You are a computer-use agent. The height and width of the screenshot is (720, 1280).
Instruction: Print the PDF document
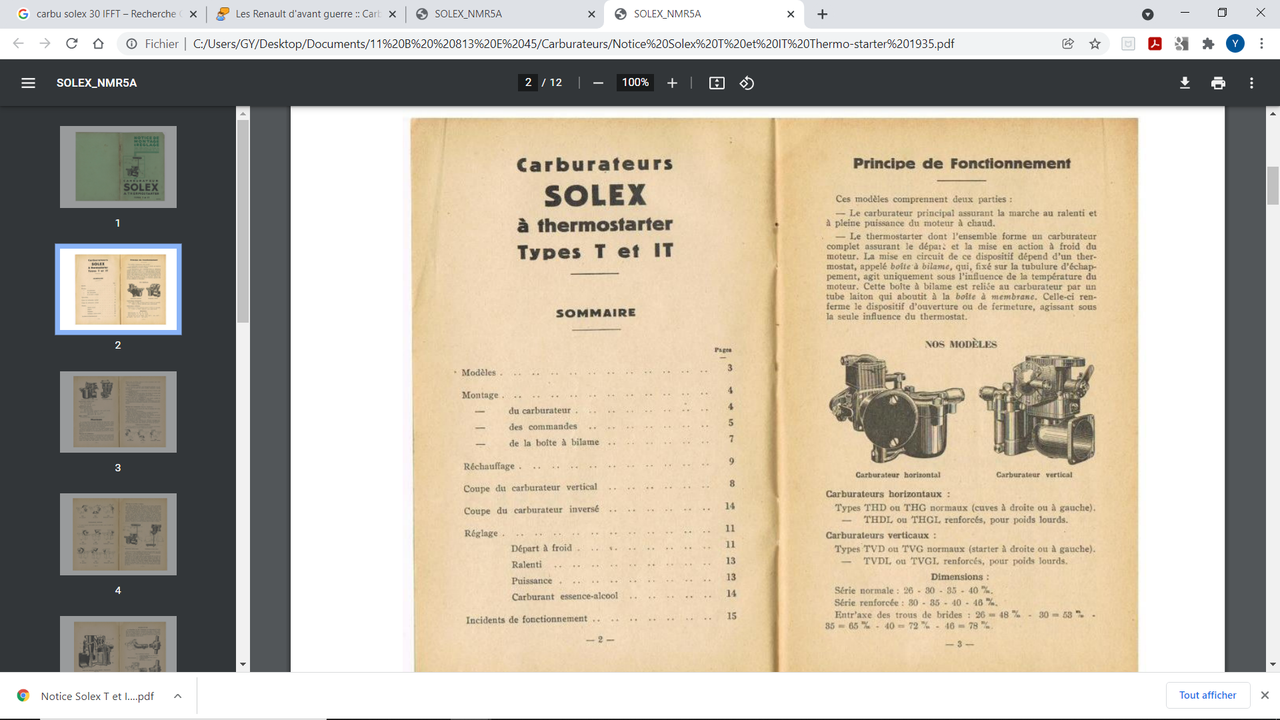click(1218, 83)
